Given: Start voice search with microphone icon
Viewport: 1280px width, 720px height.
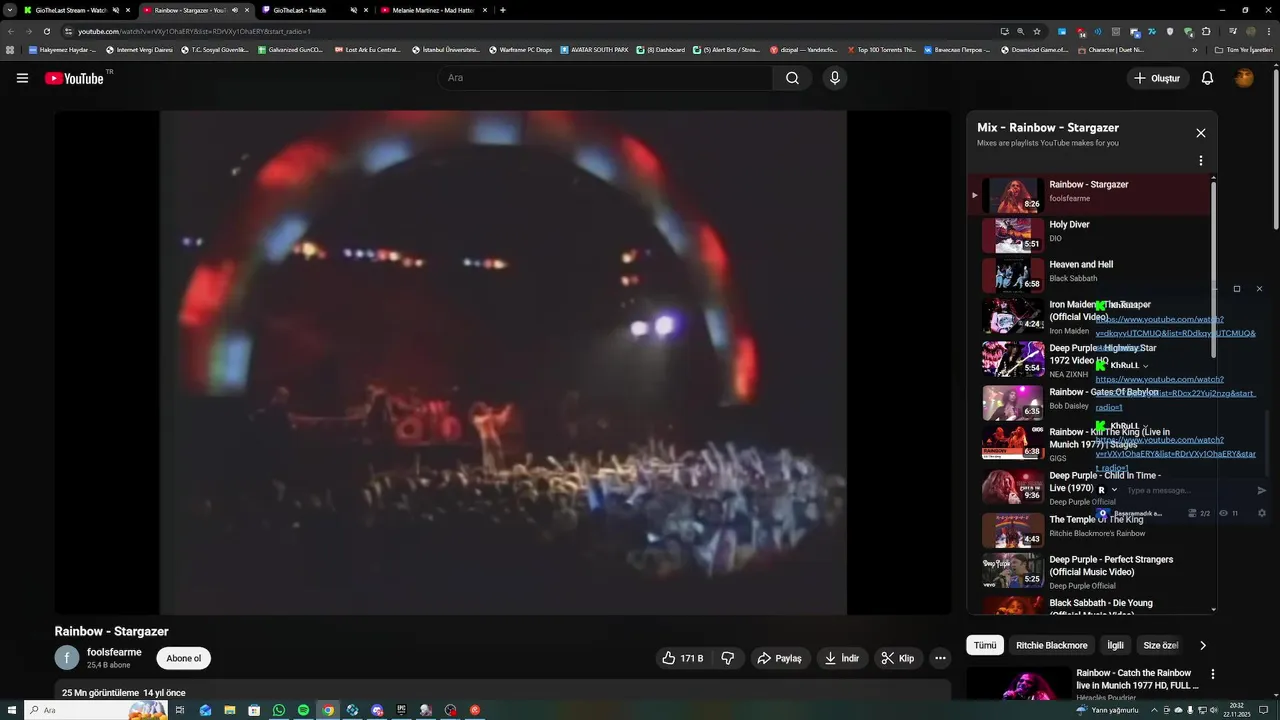Looking at the screenshot, I should pyautogui.click(x=835, y=78).
